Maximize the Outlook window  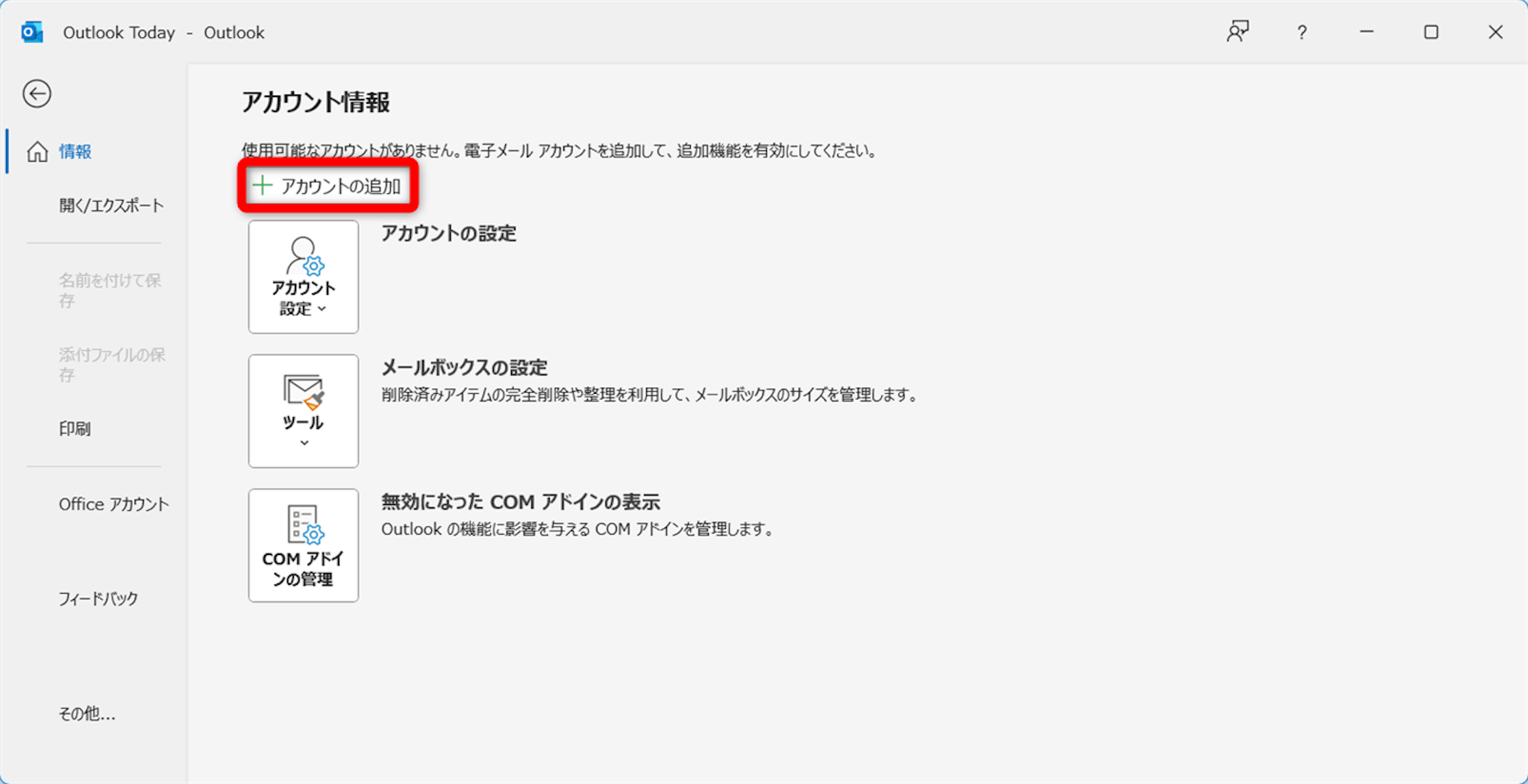pos(1431,32)
